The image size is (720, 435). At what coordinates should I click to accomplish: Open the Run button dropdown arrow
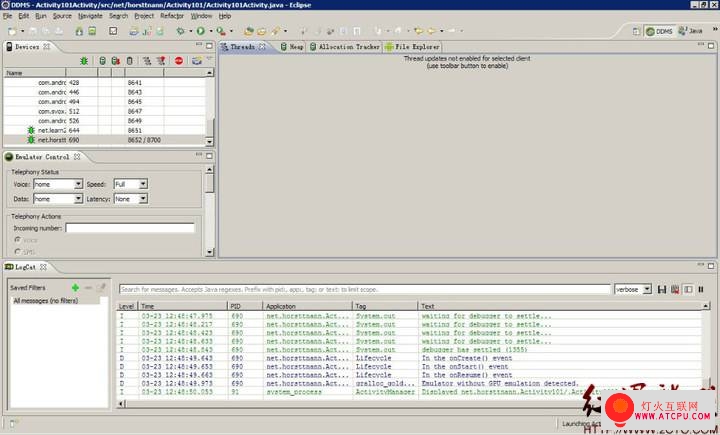click(x=211, y=31)
